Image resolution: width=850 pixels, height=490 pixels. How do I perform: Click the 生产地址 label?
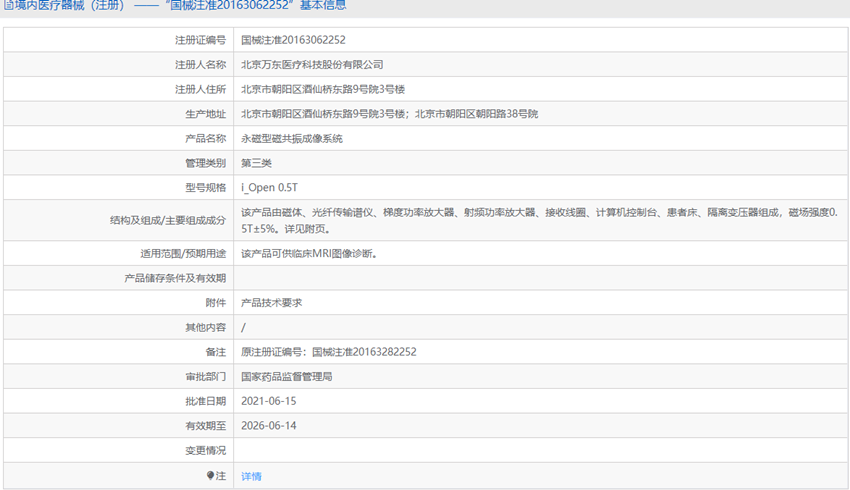tap(205, 114)
